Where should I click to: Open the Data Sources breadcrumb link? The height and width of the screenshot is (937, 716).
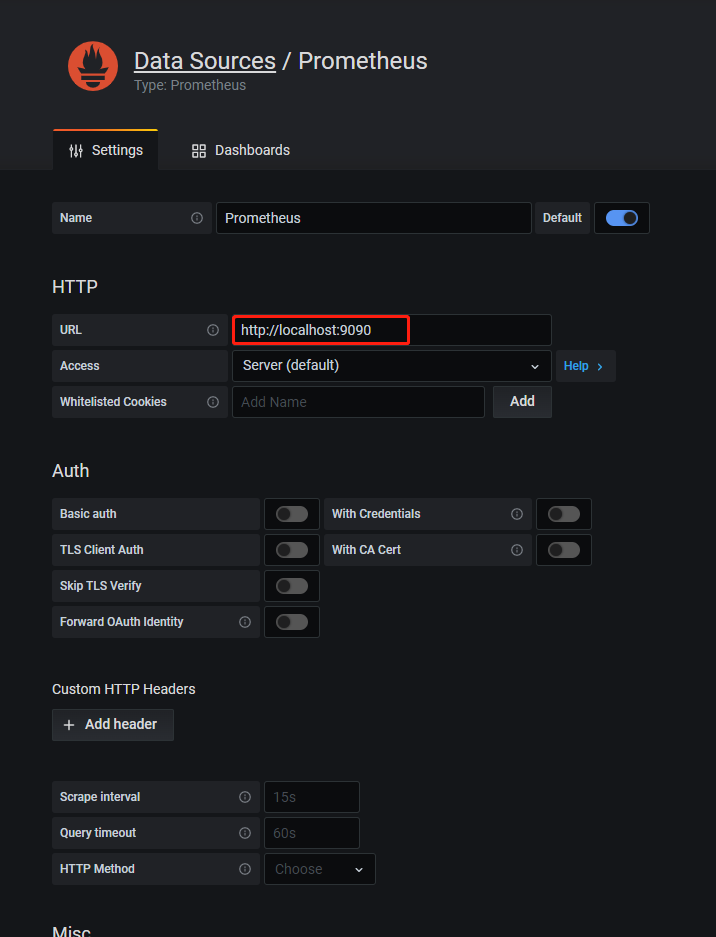click(x=205, y=61)
